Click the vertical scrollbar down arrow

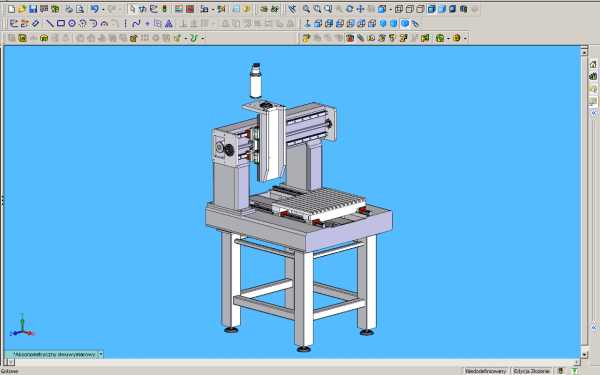584,354
